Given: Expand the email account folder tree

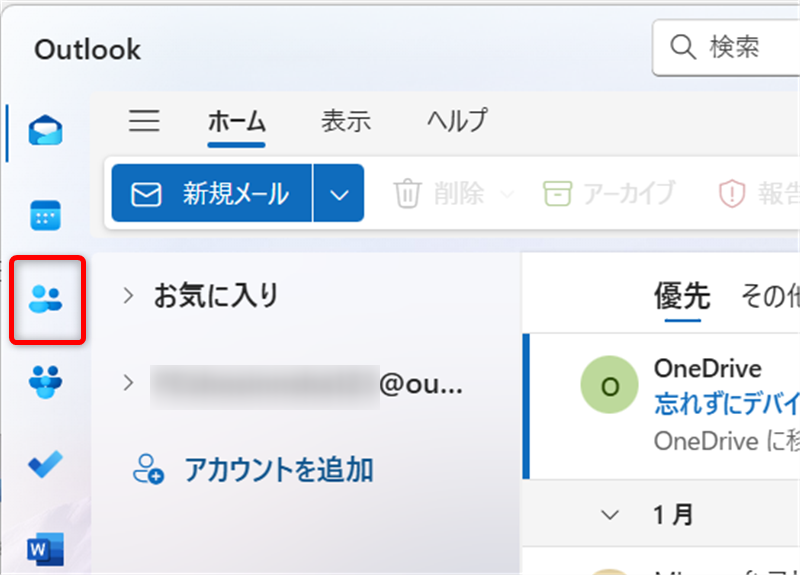Looking at the screenshot, I should click(128, 382).
